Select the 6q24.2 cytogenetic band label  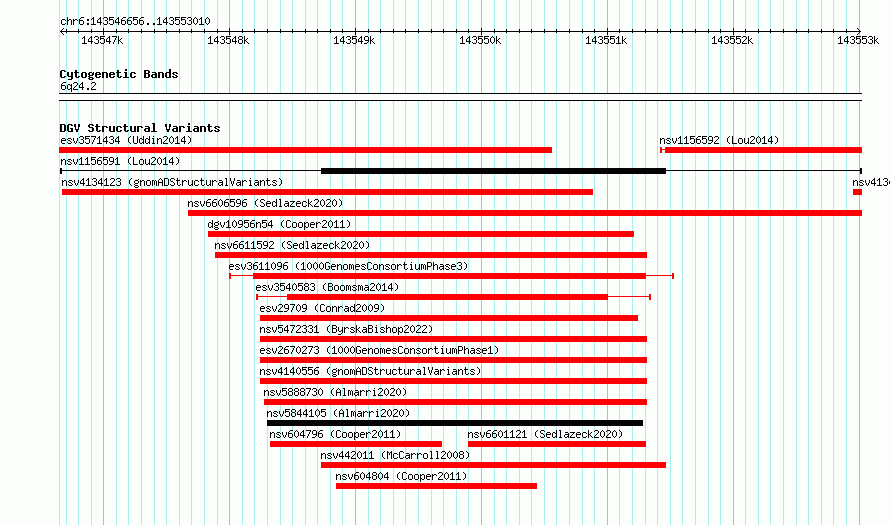click(x=78, y=86)
